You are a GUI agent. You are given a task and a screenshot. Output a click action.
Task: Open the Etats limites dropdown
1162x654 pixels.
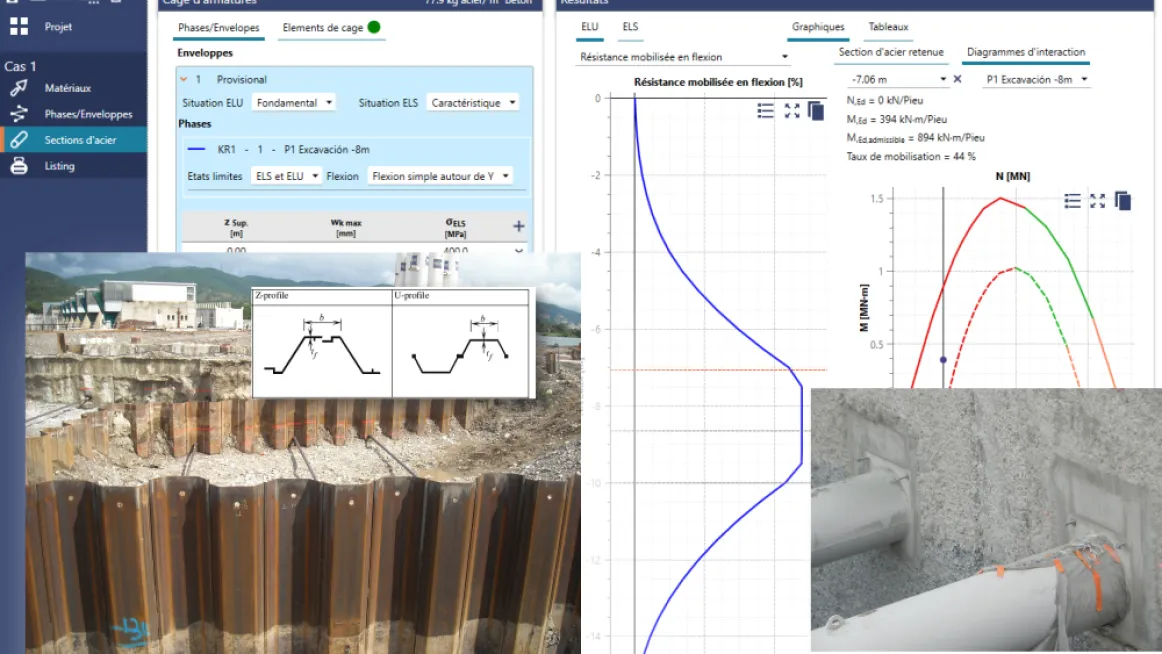click(284, 176)
